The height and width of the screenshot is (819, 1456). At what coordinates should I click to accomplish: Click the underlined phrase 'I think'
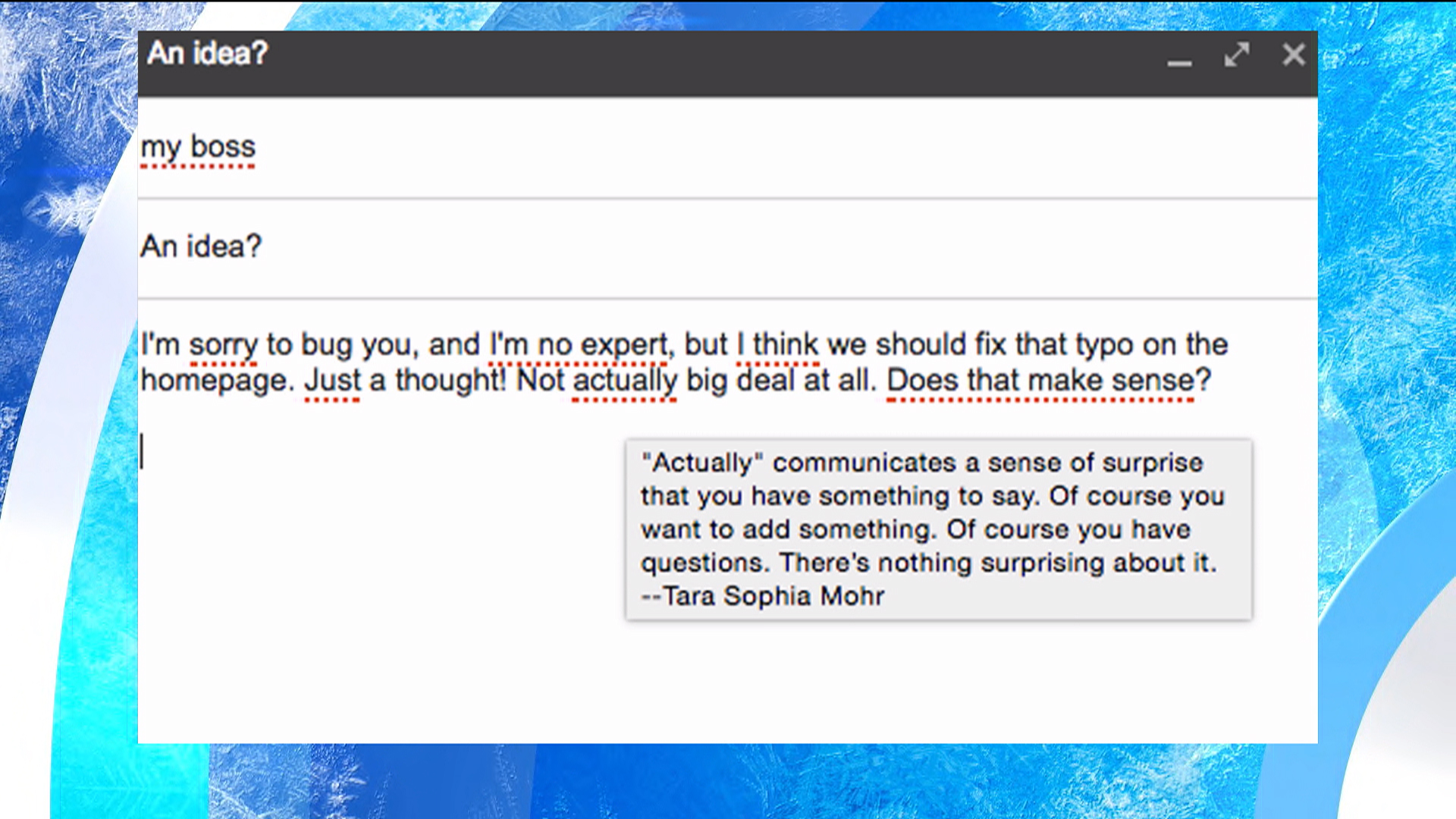pos(778,345)
